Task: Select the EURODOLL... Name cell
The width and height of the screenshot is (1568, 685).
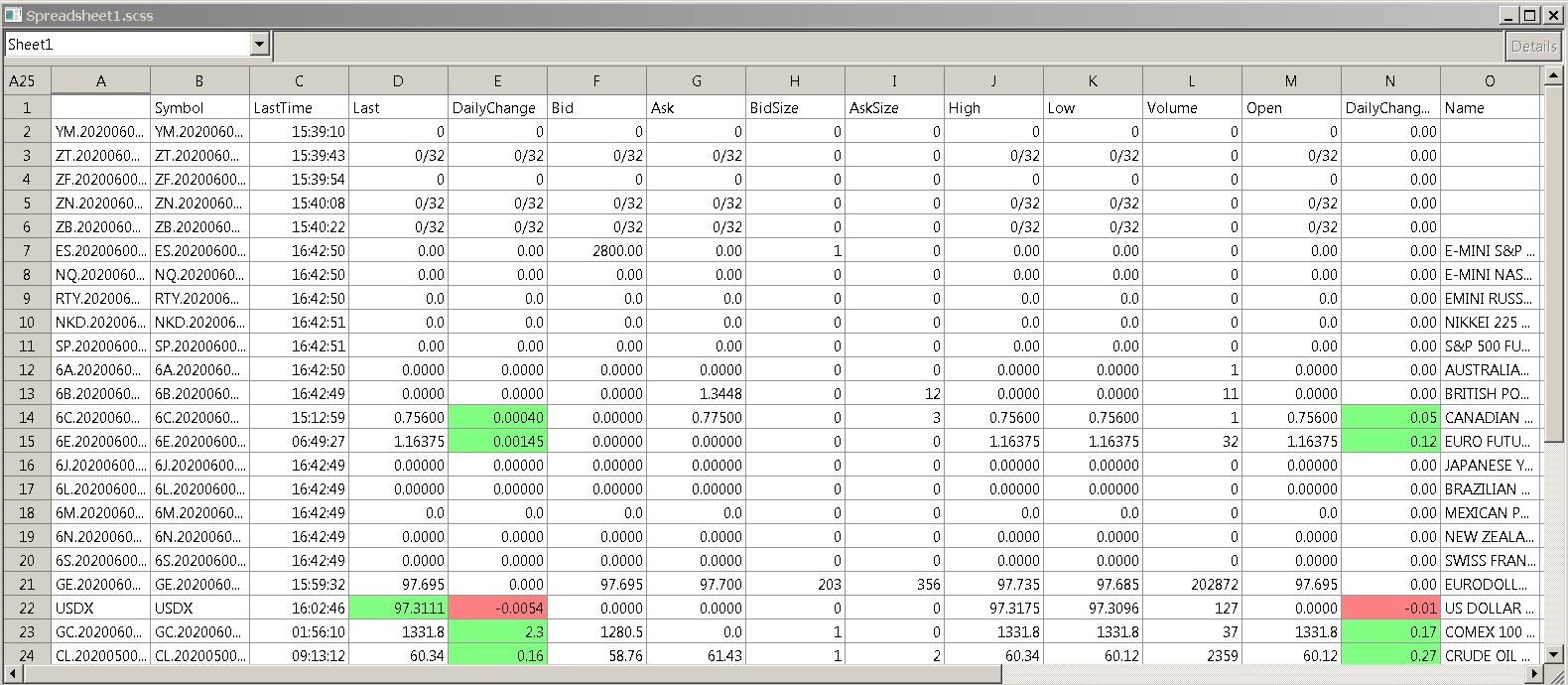Action: [x=1490, y=584]
